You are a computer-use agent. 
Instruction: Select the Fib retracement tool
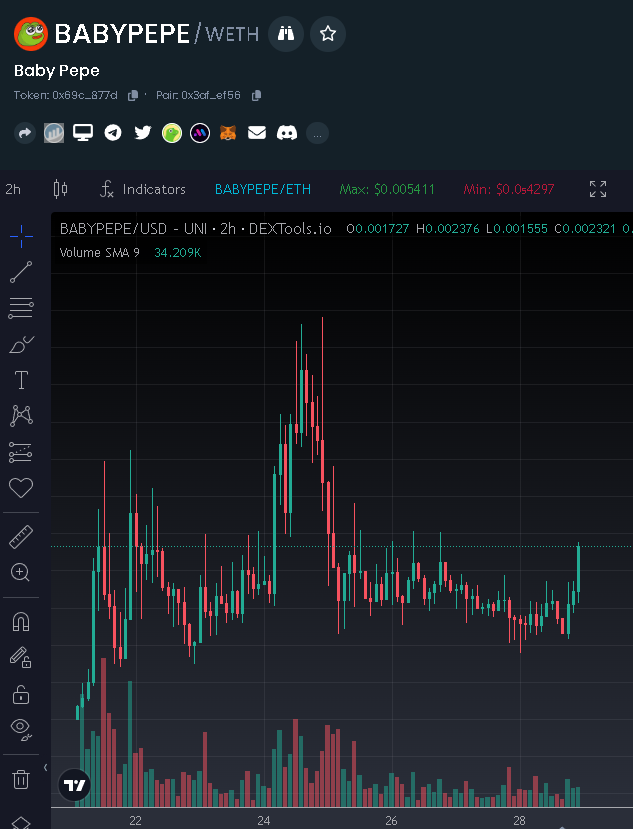(x=21, y=308)
